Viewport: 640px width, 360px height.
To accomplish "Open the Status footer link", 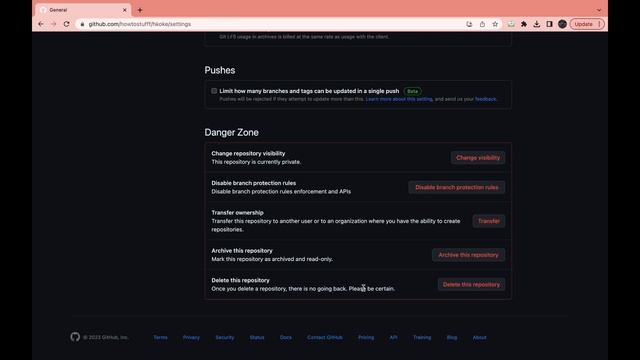I will [257, 338].
